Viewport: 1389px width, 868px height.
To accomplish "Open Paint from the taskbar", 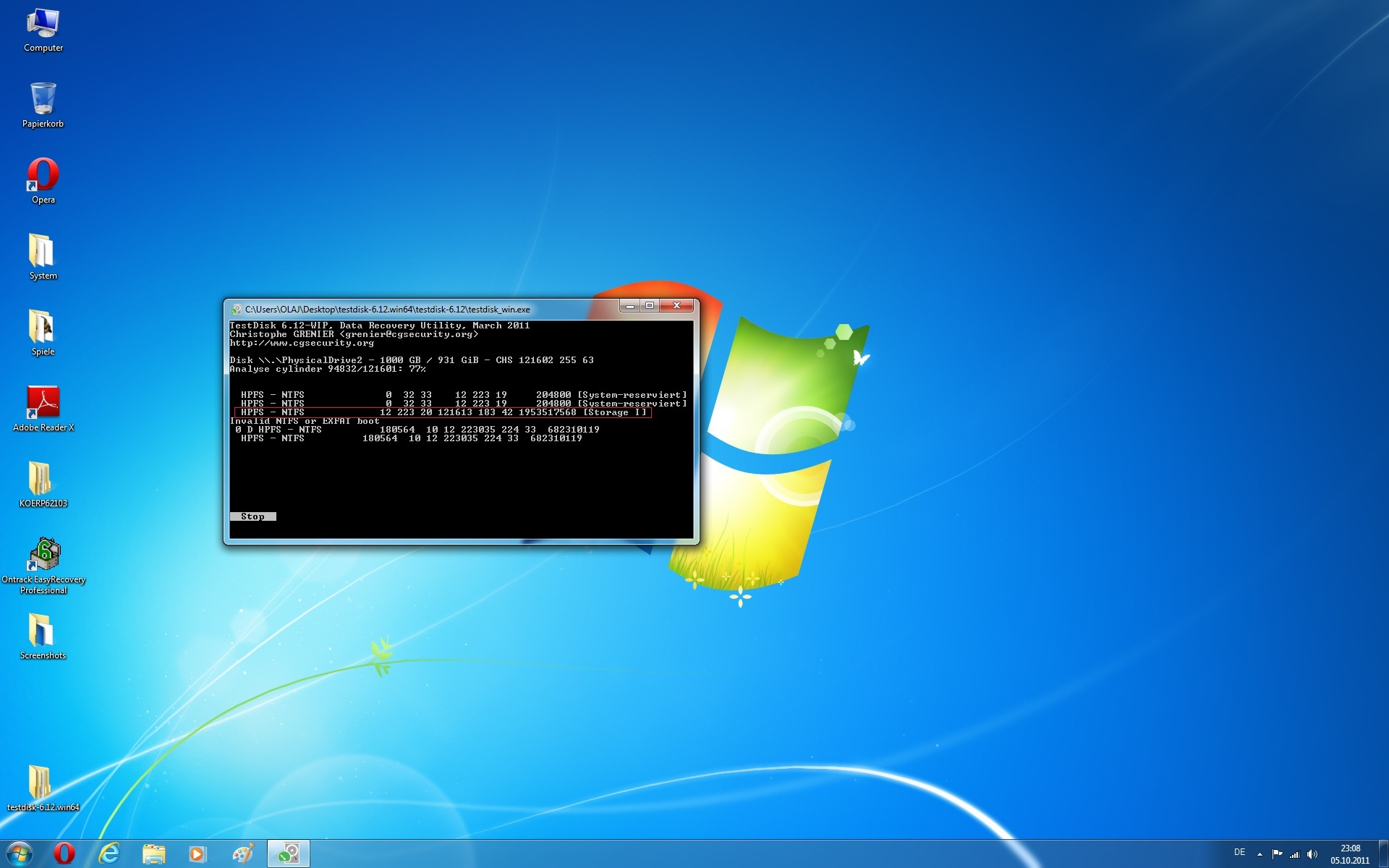I will coord(243,854).
